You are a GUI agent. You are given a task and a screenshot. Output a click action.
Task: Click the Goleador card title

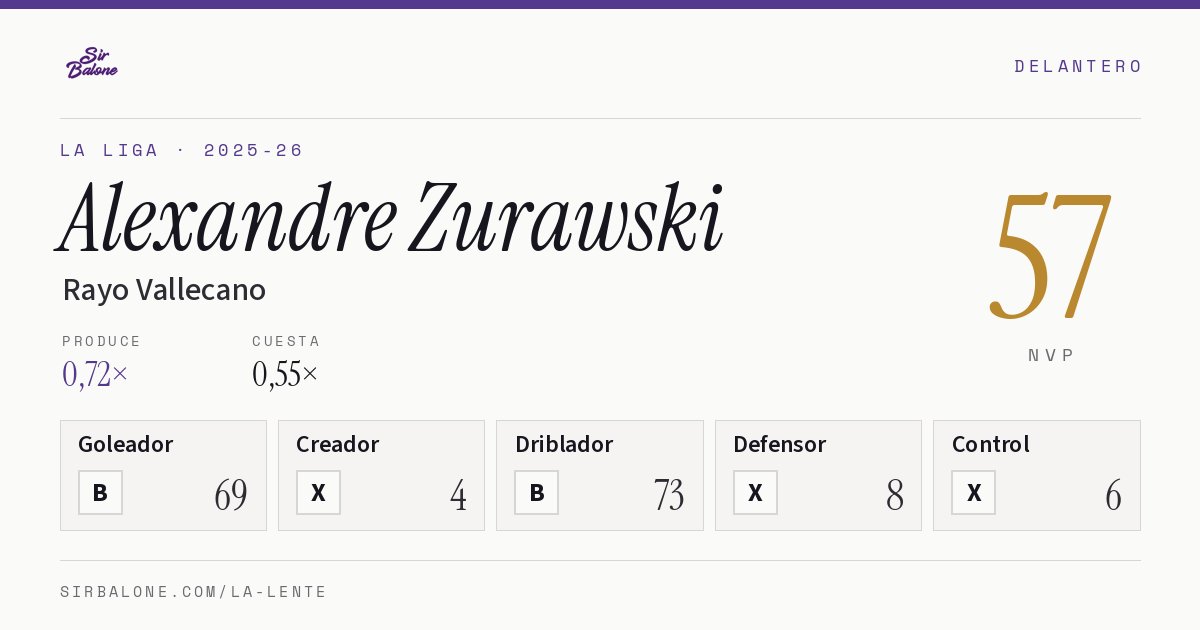click(126, 444)
